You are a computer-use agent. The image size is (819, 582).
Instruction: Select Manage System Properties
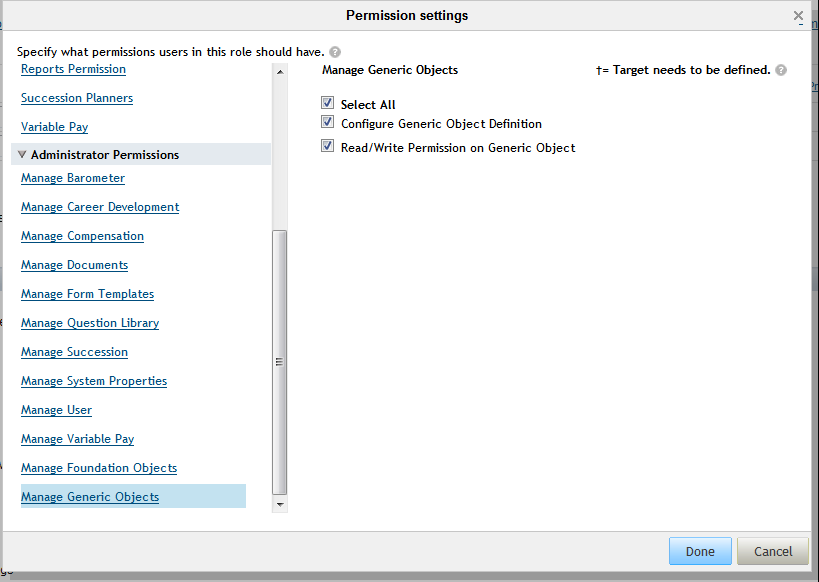tap(94, 381)
